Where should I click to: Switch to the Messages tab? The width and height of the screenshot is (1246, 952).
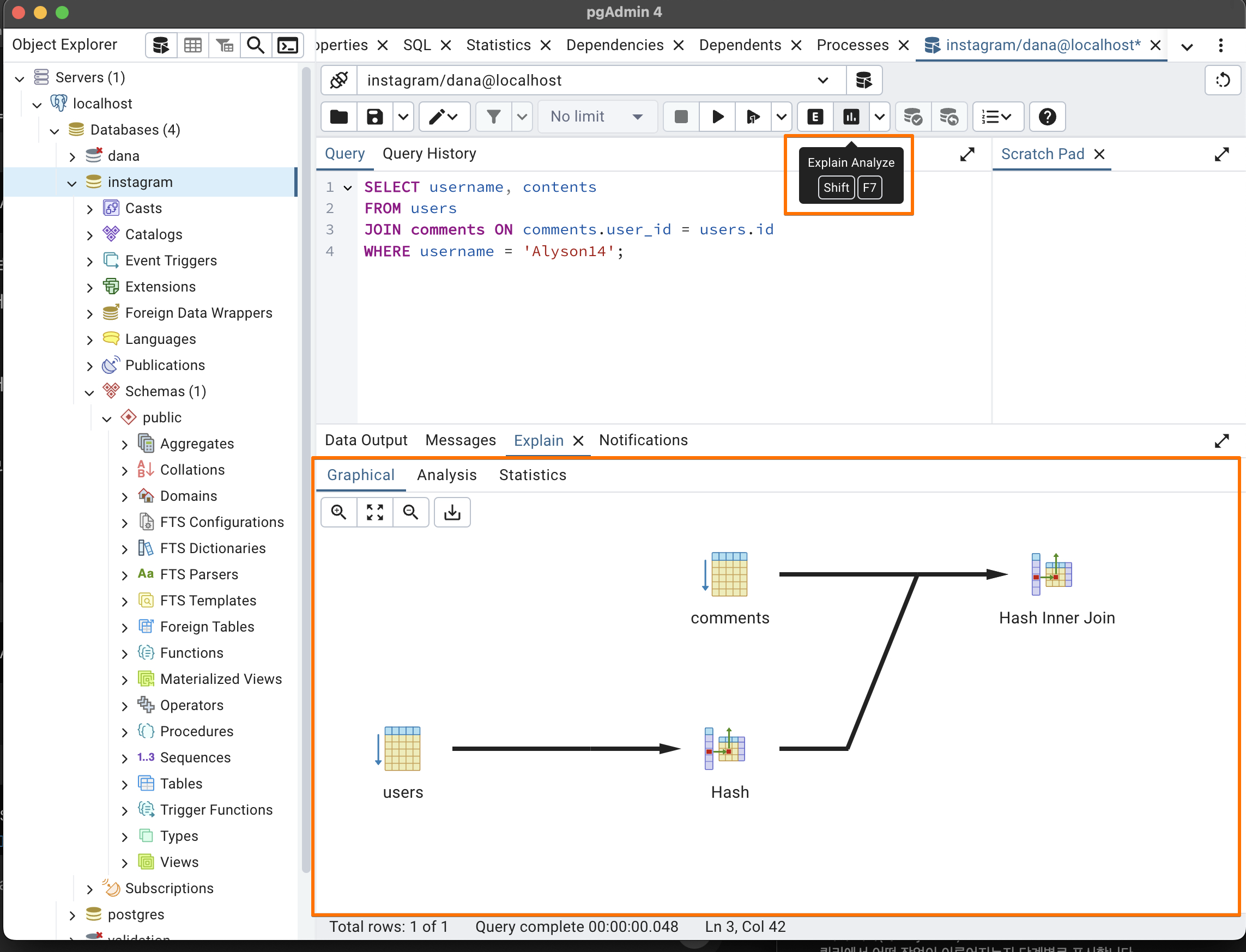(461, 440)
